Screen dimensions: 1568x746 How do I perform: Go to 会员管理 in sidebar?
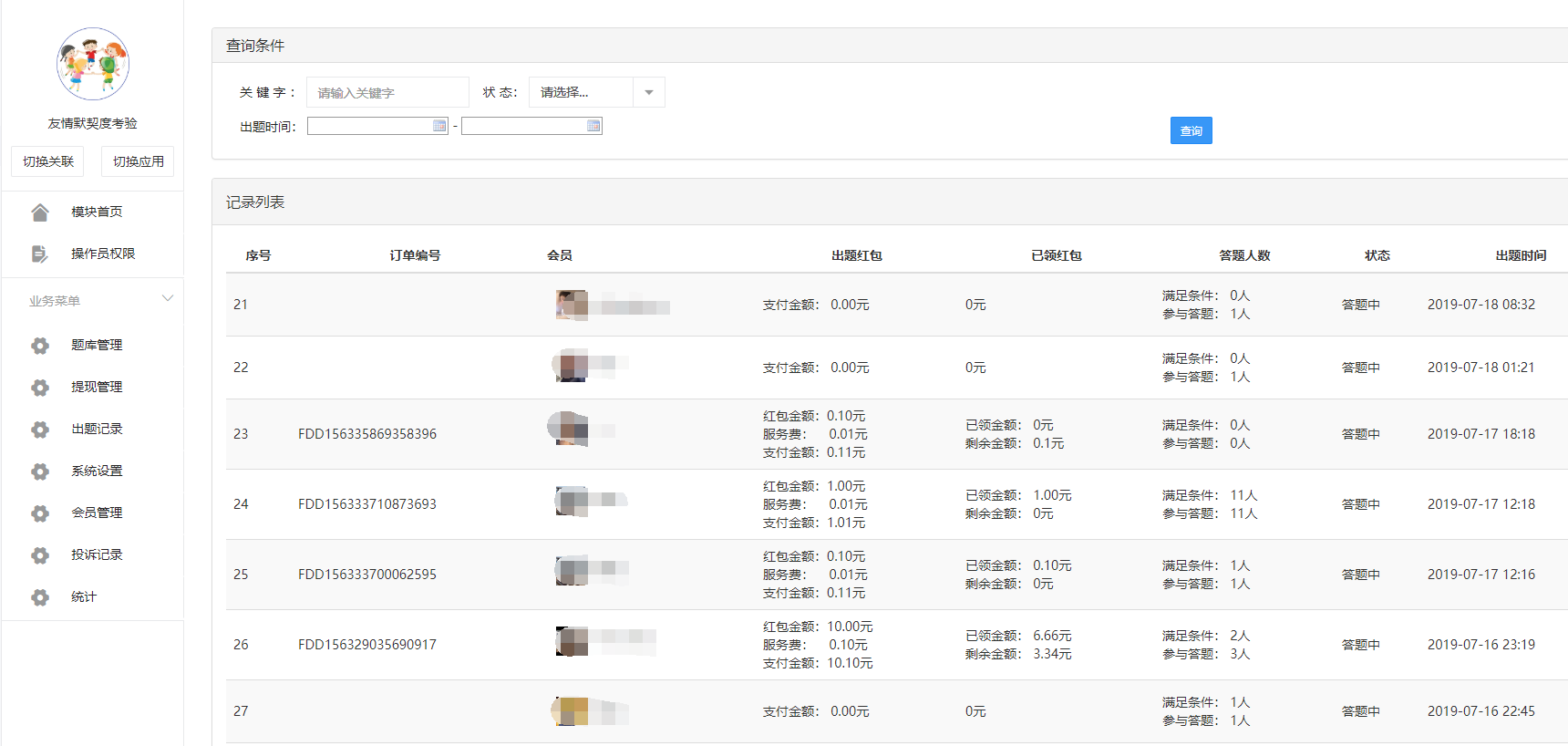97,513
